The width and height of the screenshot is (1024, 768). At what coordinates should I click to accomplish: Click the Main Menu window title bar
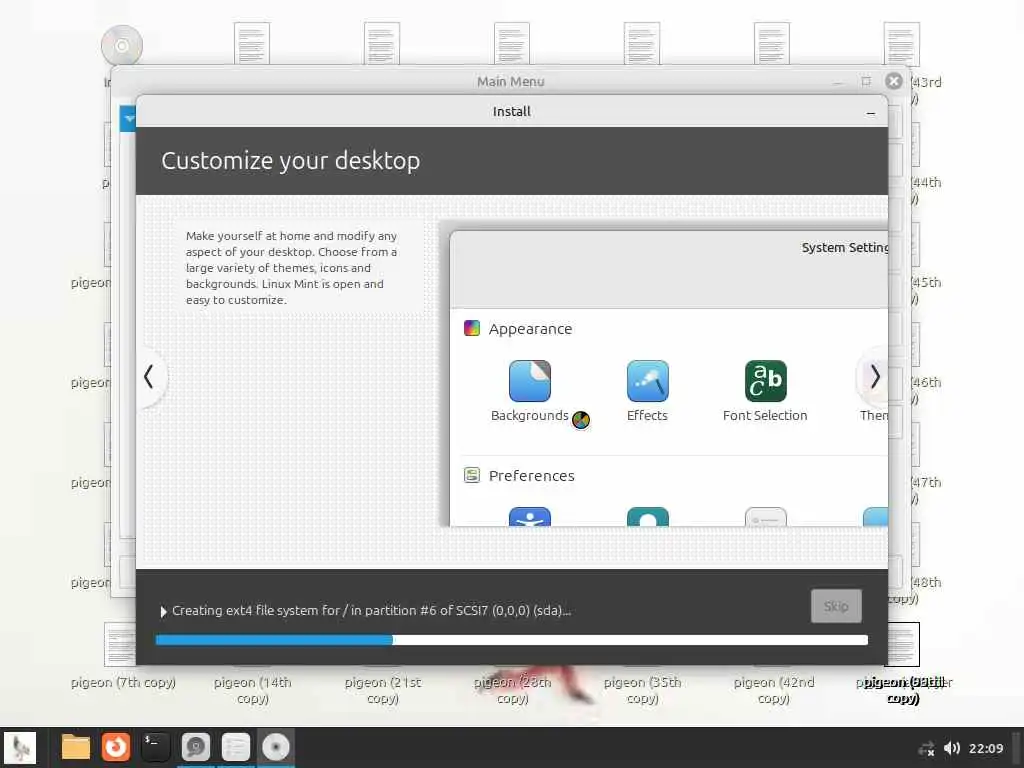pyautogui.click(x=511, y=81)
